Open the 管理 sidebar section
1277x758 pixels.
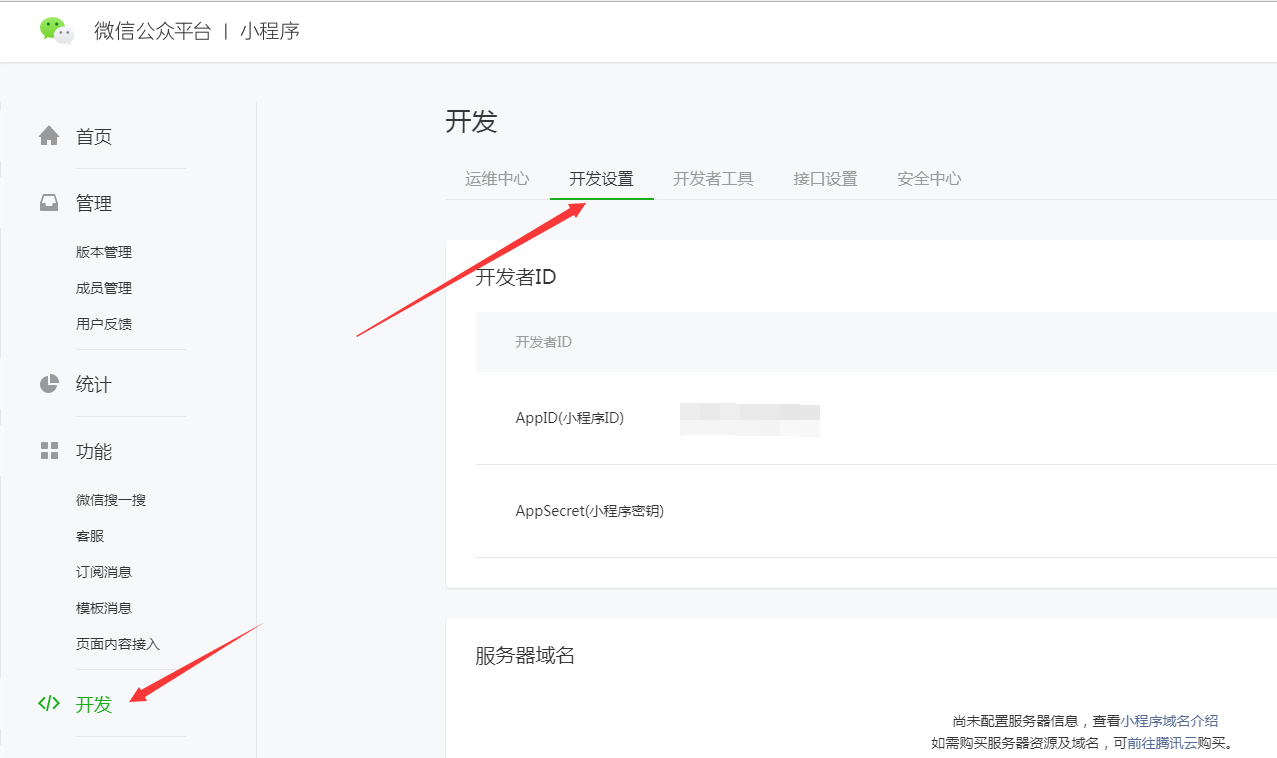(94, 204)
